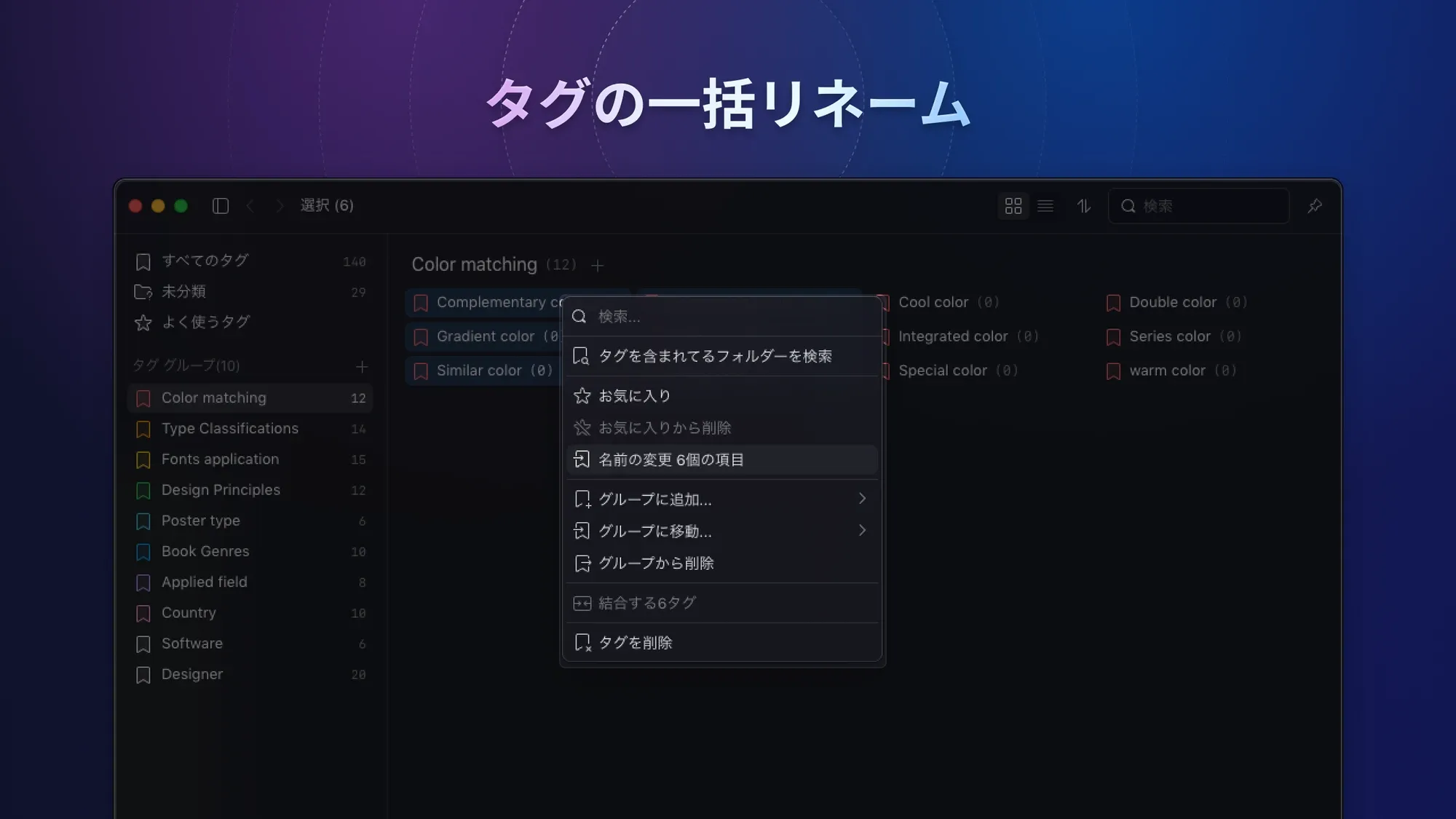Go back with the left chevron

point(250,206)
